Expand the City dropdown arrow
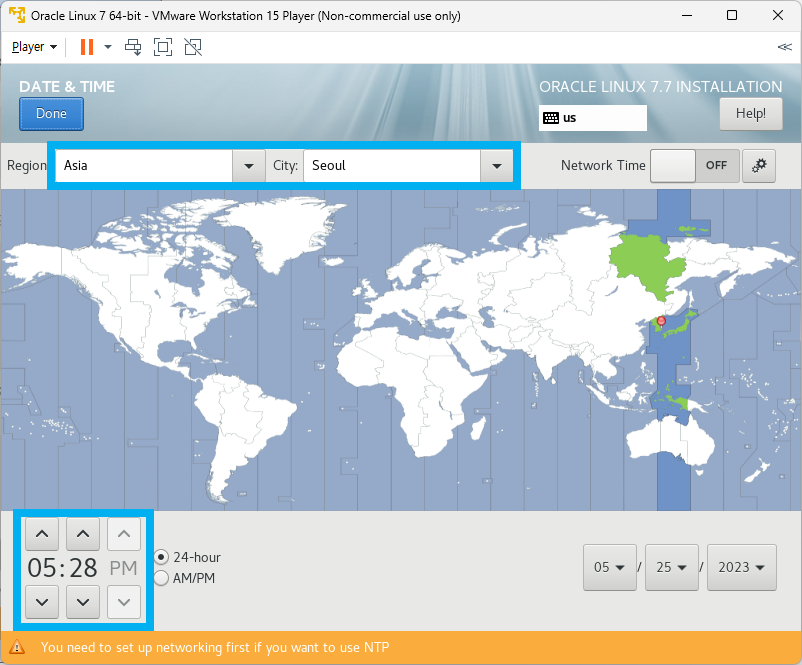The height and width of the screenshot is (665, 802). tap(496, 166)
